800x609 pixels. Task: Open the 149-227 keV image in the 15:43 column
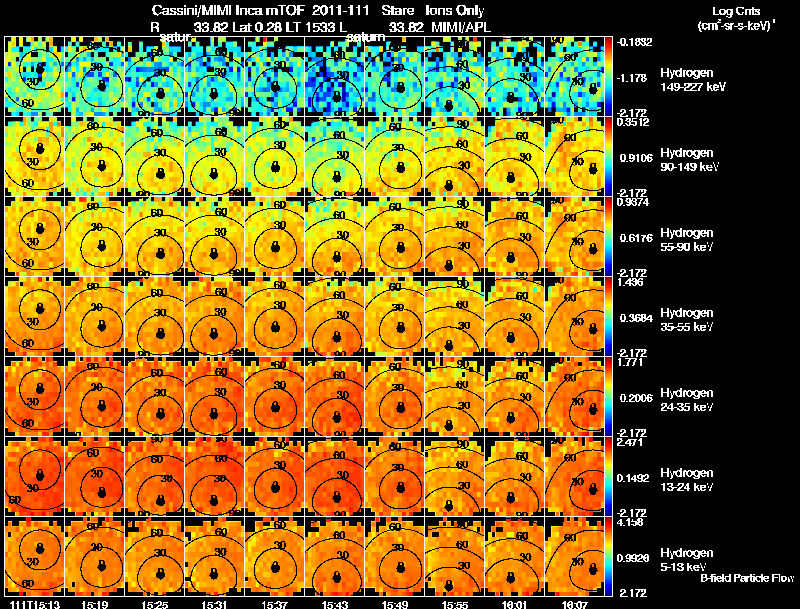point(335,77)
